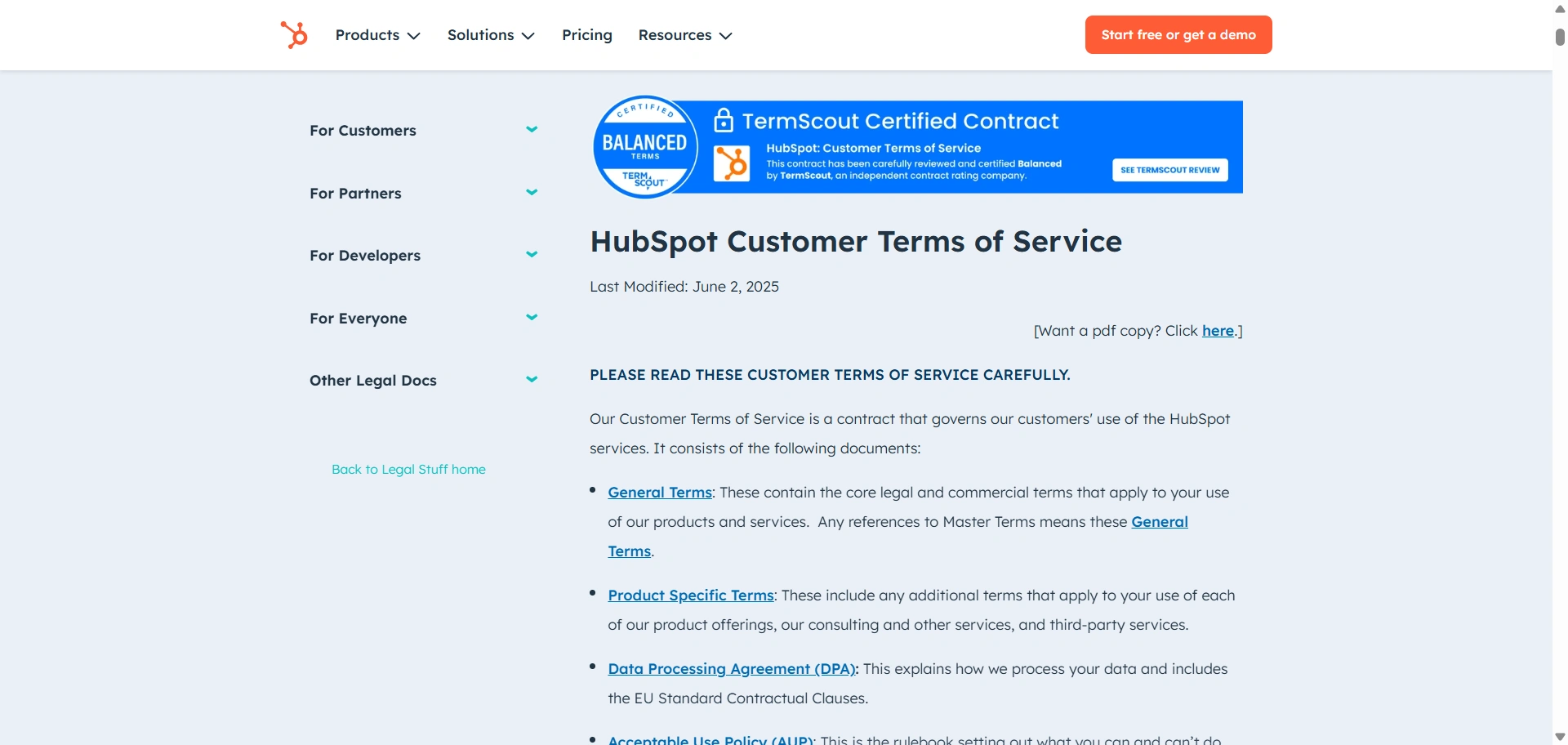The height and width of the screenshot is (745, 1568).
Task: Click the orange HubSpot icon in banner
Action: point(731,163)
